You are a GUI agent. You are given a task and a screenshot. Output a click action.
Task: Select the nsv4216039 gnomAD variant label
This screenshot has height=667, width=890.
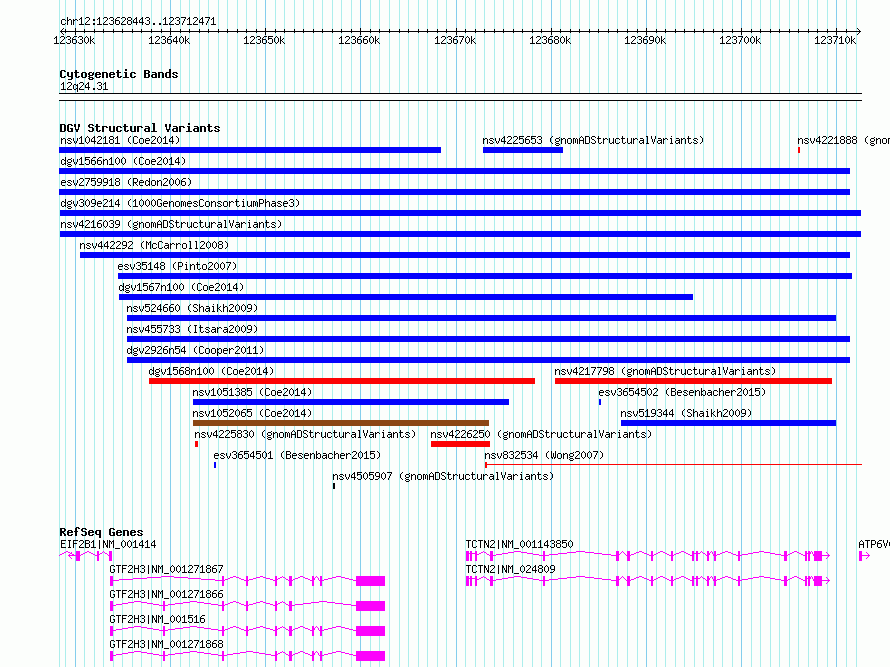171,224
